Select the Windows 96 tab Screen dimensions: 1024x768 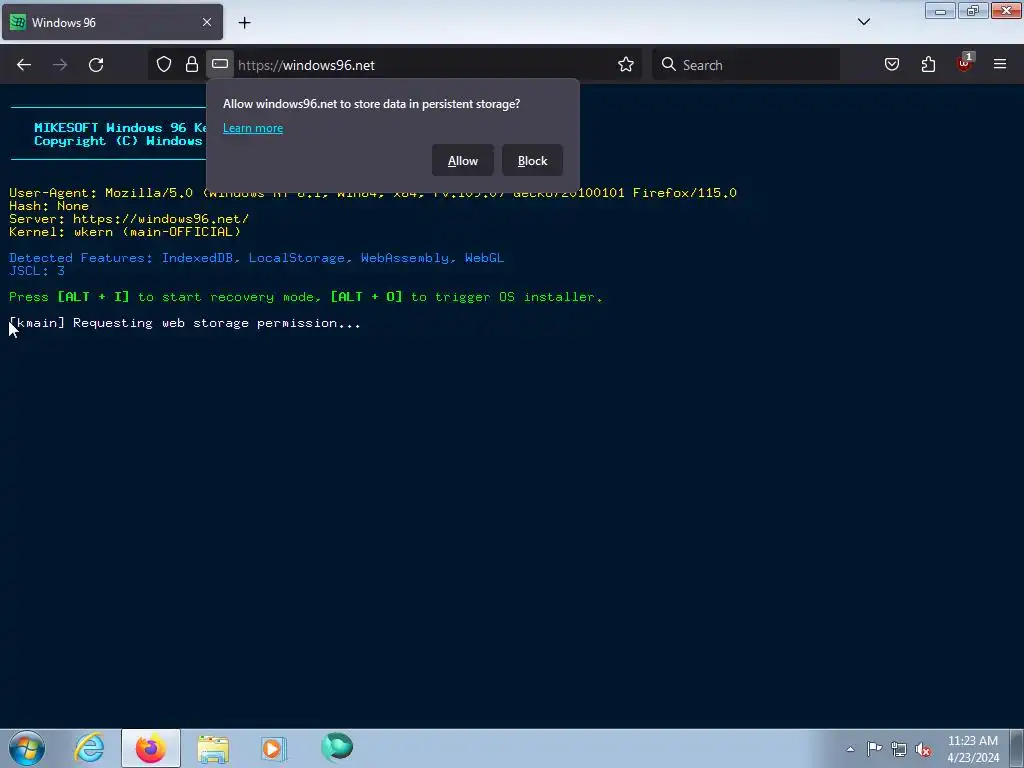[x=112, y=22]
